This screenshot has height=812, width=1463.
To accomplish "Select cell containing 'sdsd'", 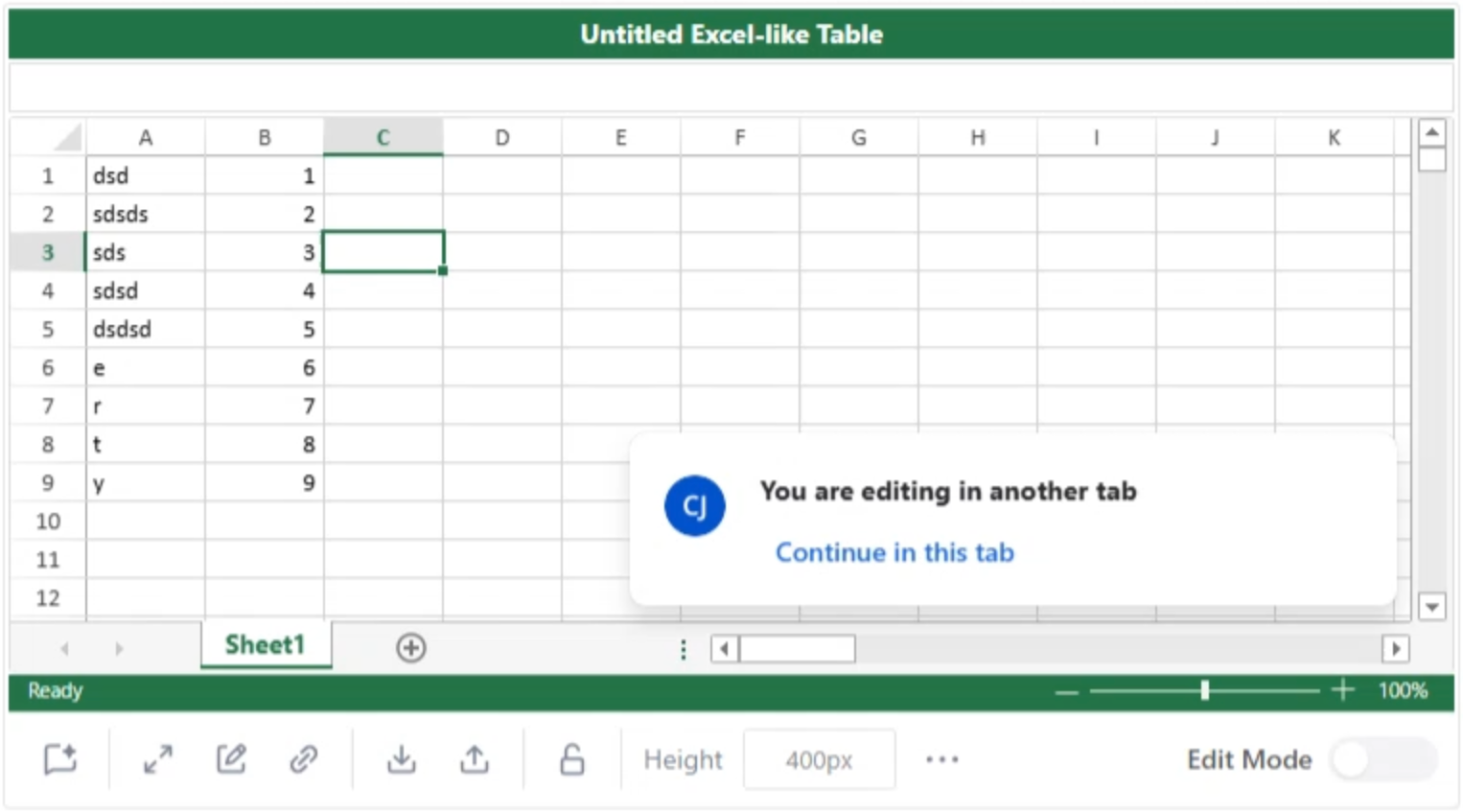I will pos(146,291).
